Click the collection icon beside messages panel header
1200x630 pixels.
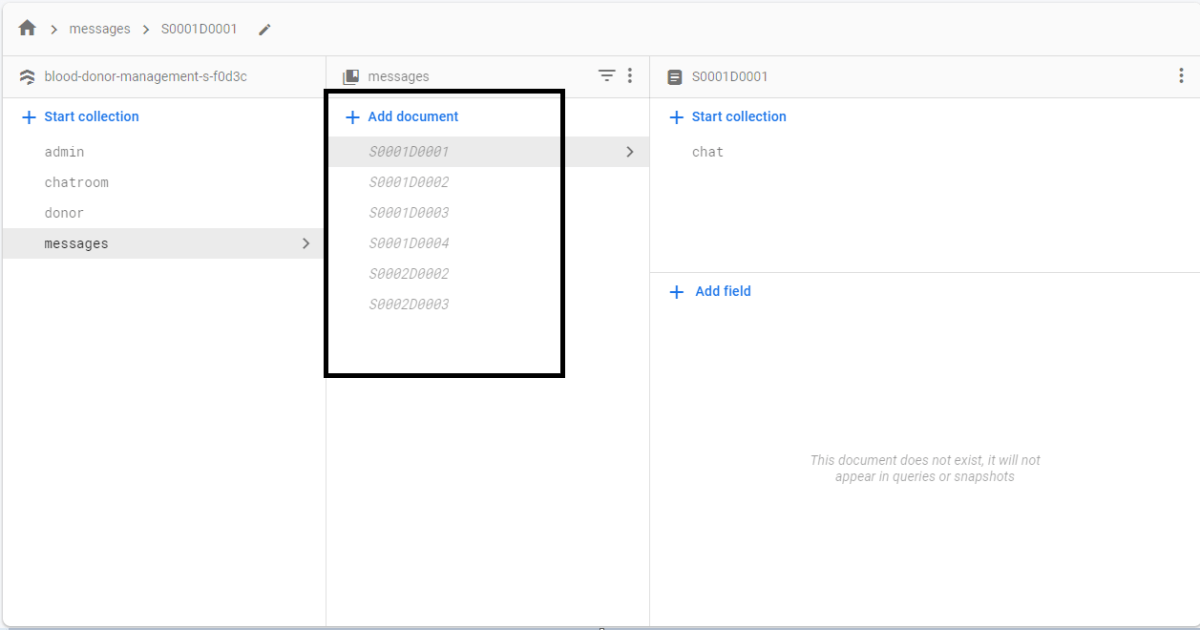click(x=352, y=76)
